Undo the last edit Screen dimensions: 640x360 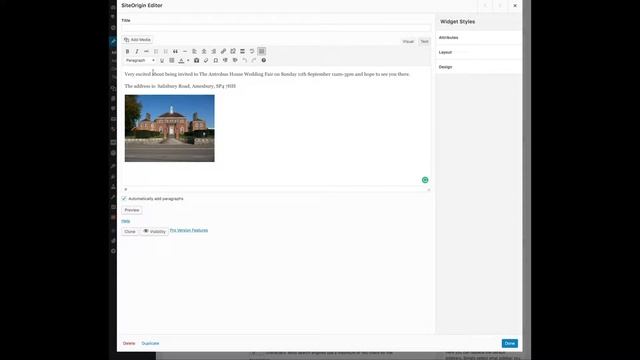pyautogui.click(x=244, y=60)
